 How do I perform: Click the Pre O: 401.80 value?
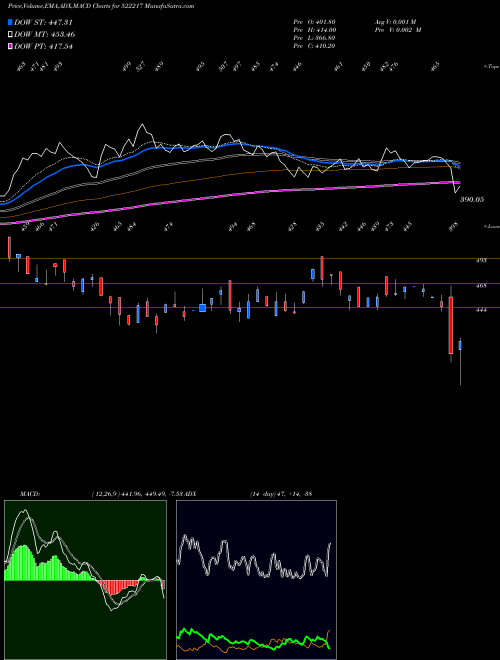point(314,22)
